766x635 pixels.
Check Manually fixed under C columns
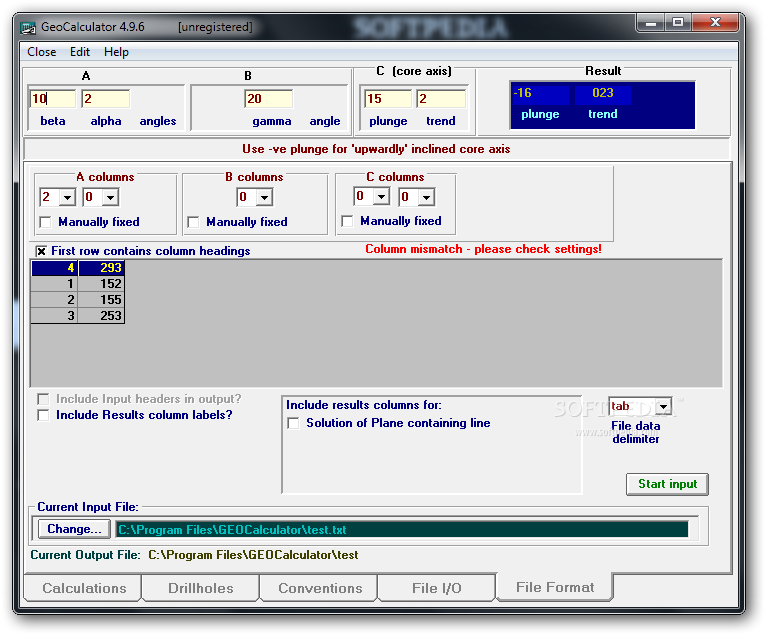click(x=347, y=221)
